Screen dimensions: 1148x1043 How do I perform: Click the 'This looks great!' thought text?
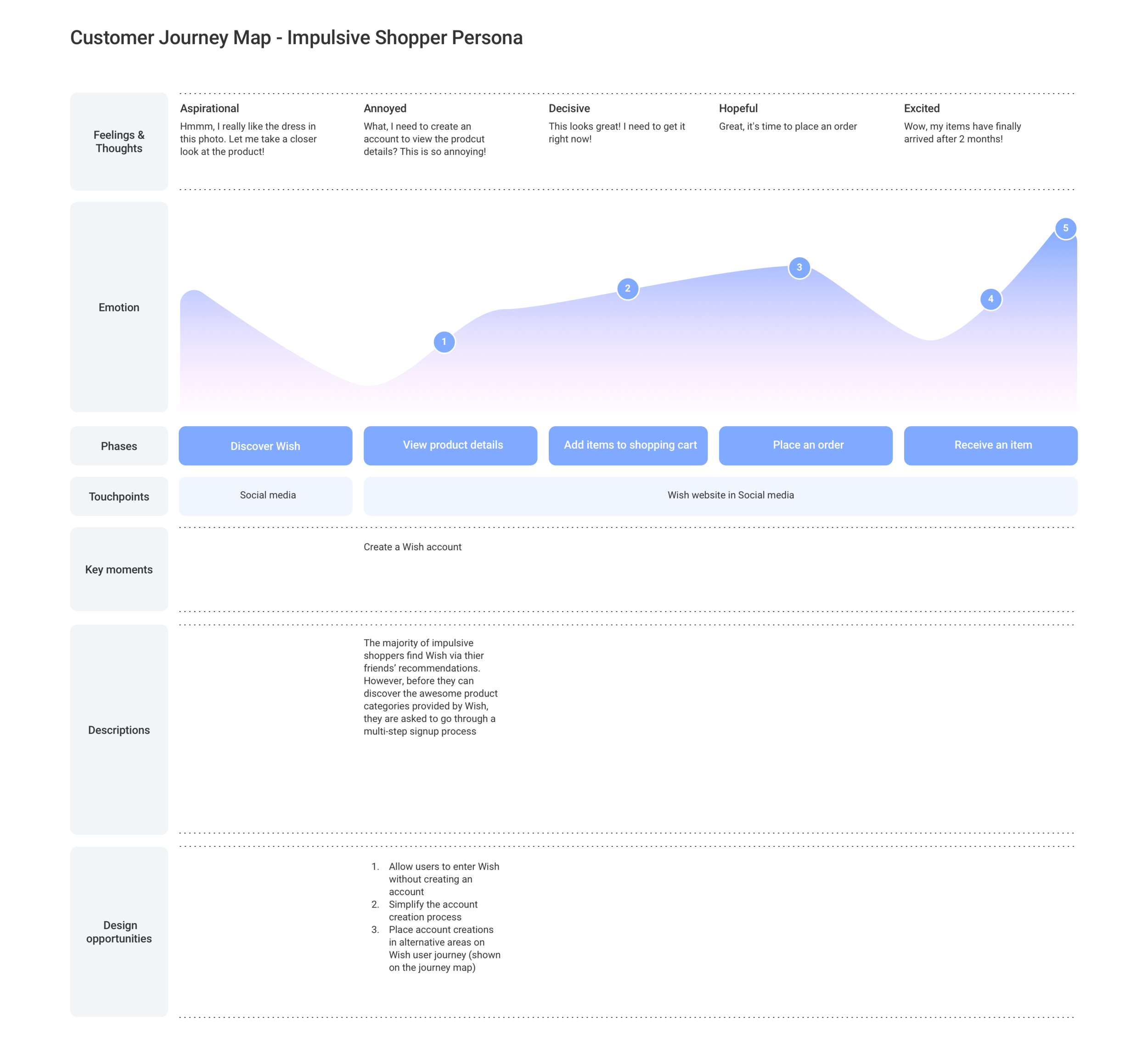(617, 133)
